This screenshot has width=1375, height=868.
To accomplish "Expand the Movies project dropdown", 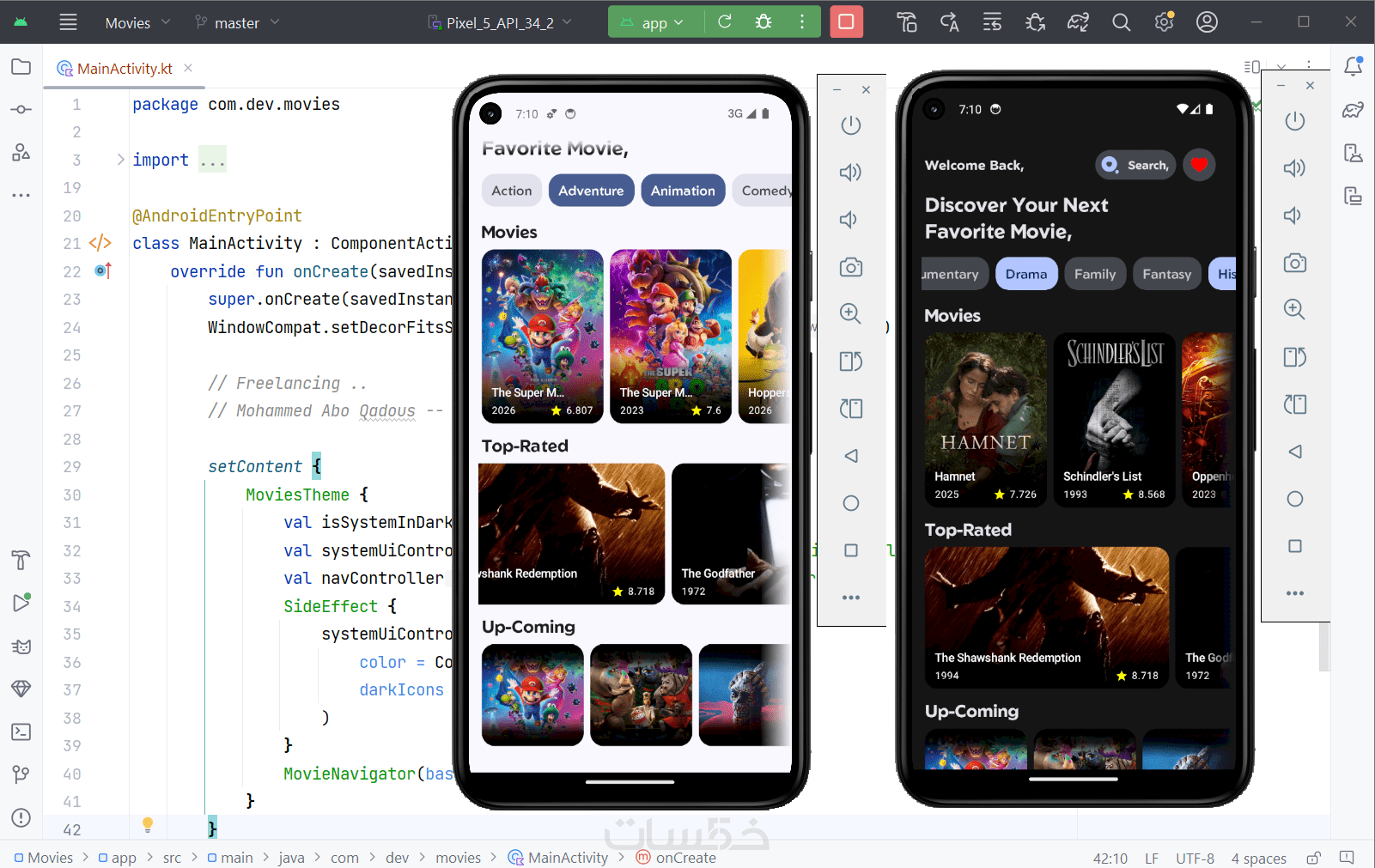I will pyautogui.click(x=137, y=22).
